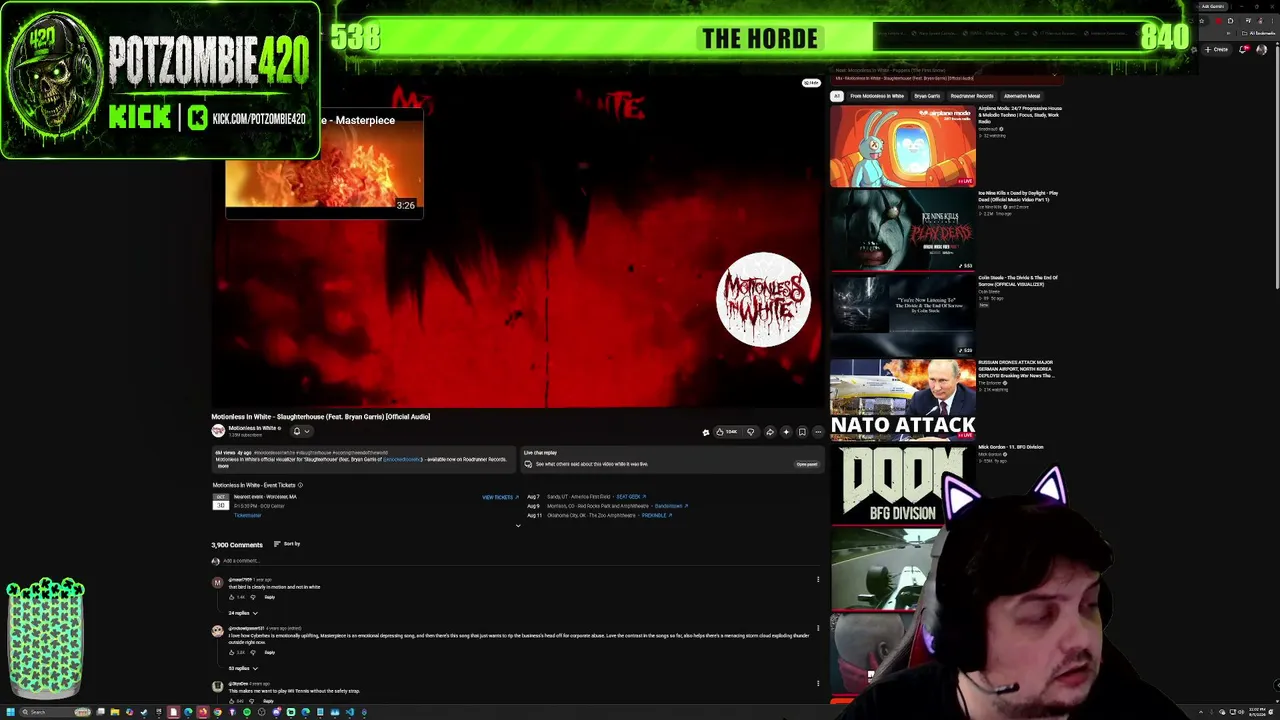Open the Chrome three-dot menu

pyautogui.click(x=1274, y=20)
